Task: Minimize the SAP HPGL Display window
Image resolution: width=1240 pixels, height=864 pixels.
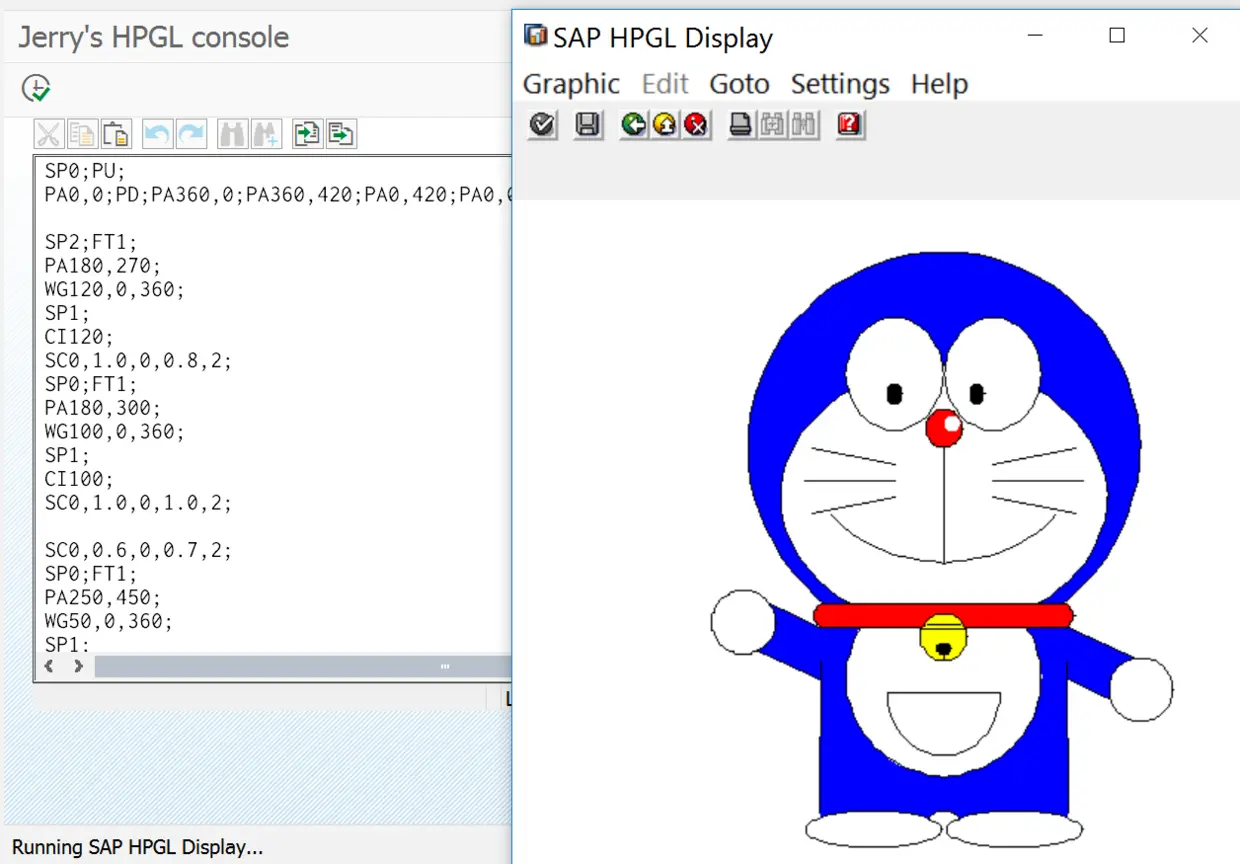Action: pos(1035,36)
